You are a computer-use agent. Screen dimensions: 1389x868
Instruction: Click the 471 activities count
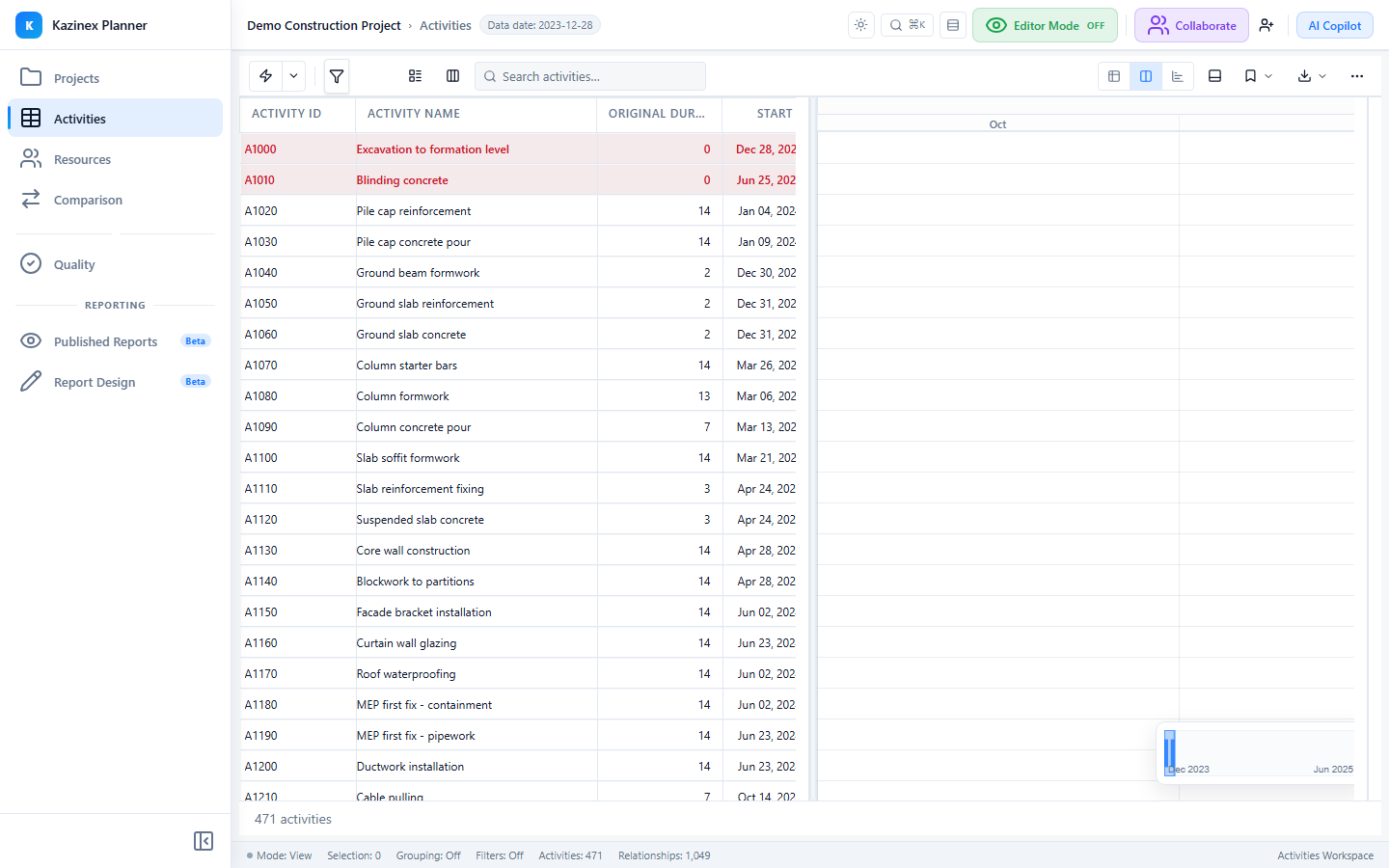click(x=293, y=819)
